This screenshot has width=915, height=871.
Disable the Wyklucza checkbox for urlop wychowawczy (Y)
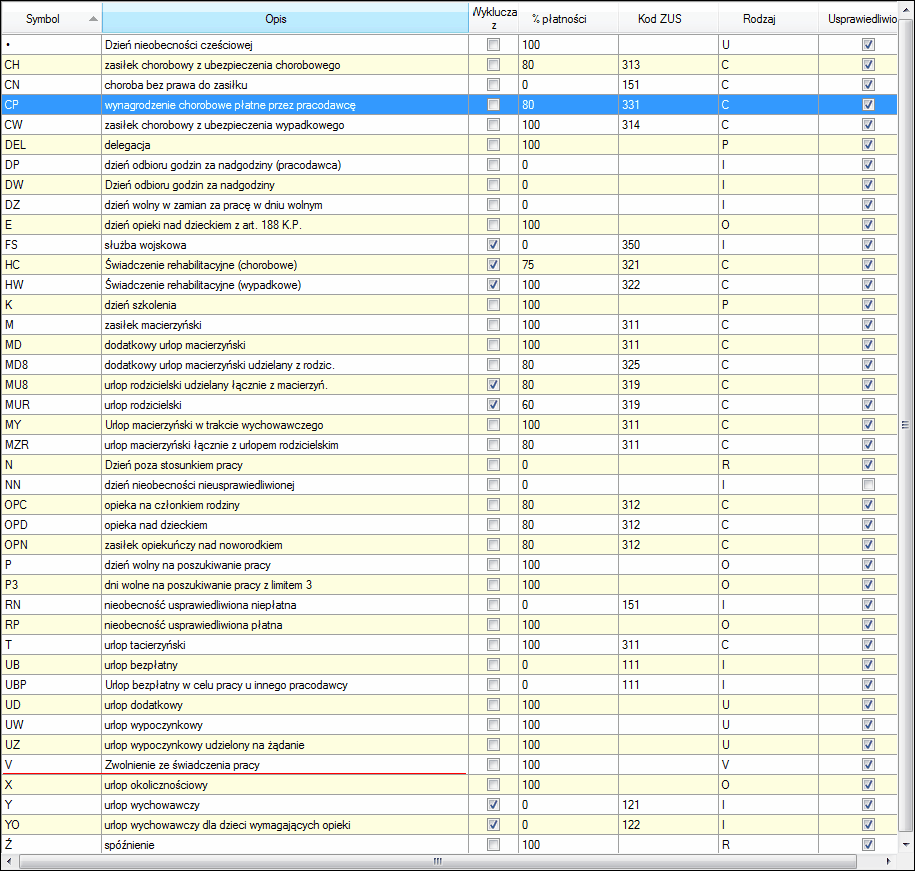click(x=494, y=804)
